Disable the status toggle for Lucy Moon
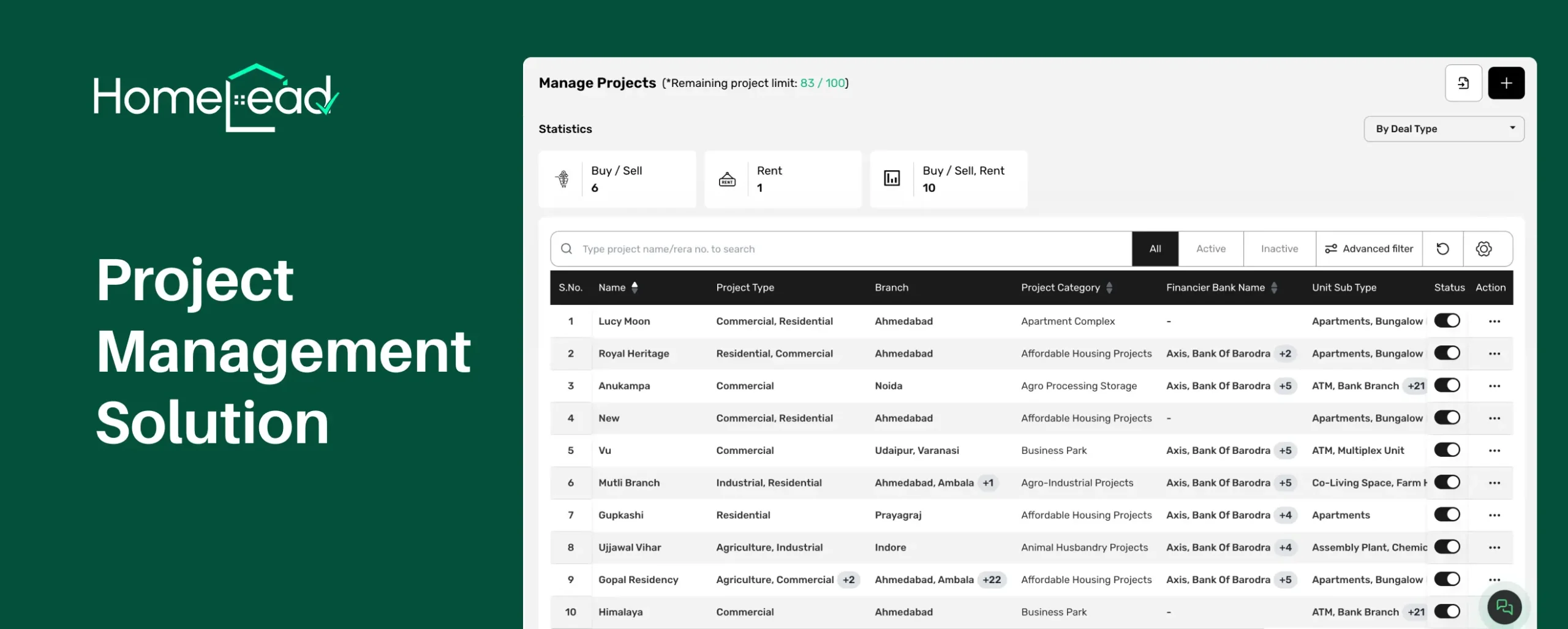 coord(1448,320)
